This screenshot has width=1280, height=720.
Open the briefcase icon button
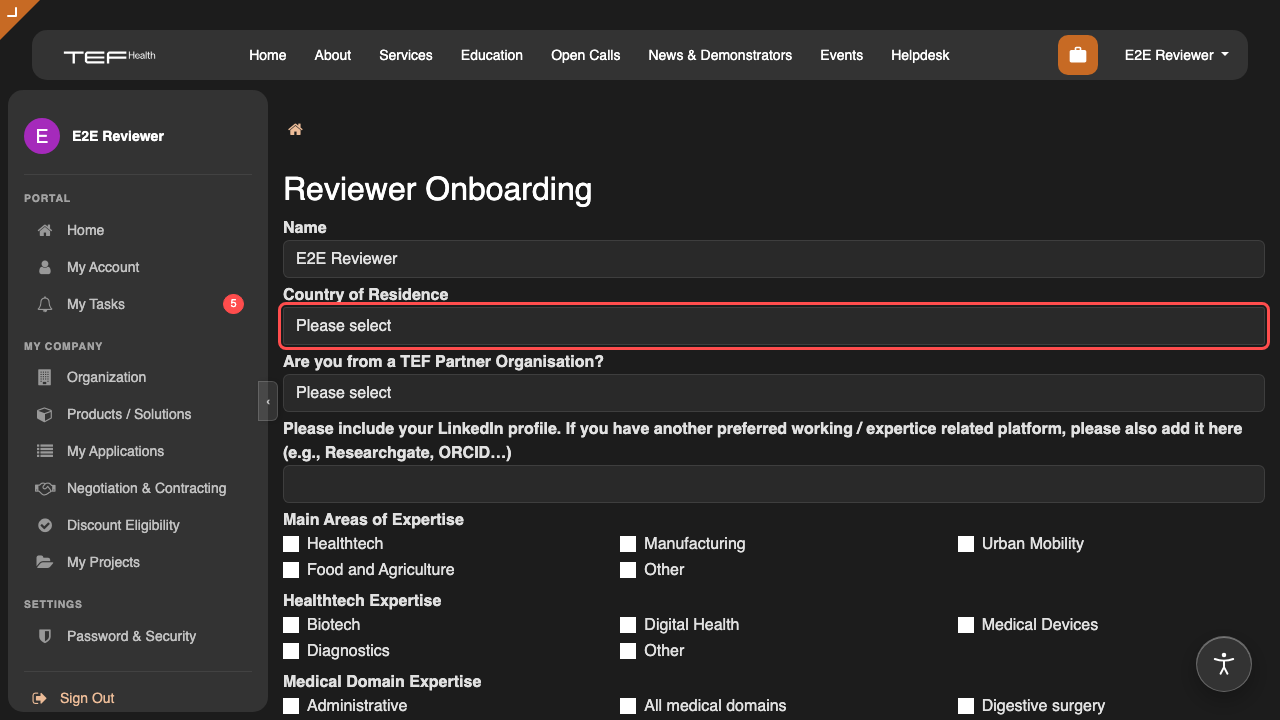[1078, 55]
